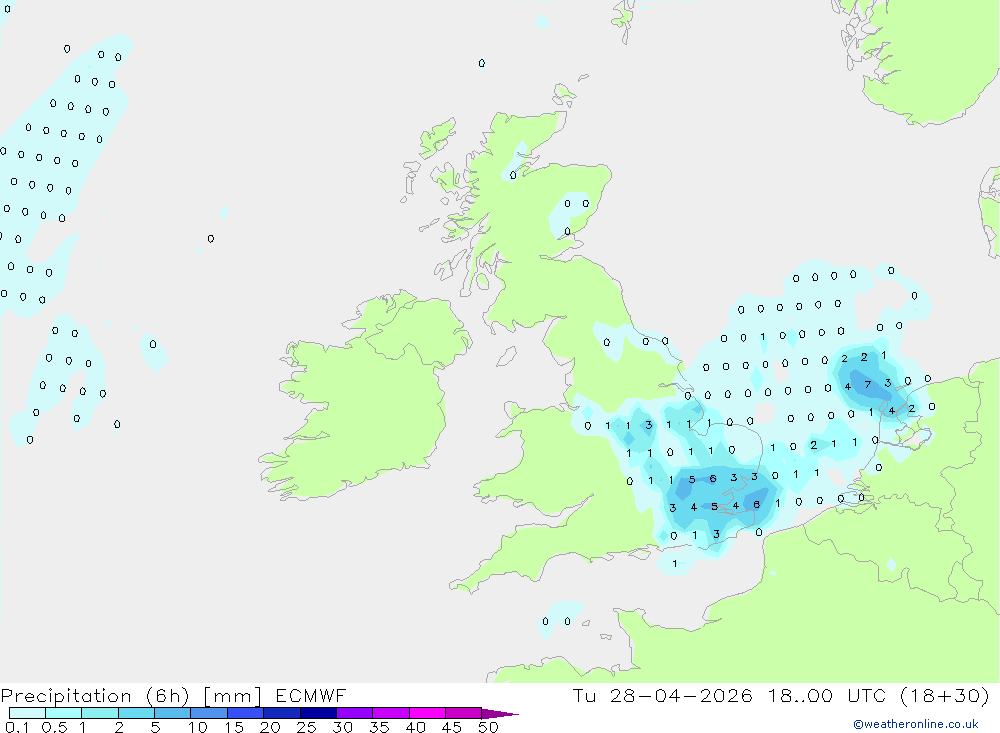Select the legend label '40'
This screenshot has height=733, width=1000.
click(x=416, y=727)
